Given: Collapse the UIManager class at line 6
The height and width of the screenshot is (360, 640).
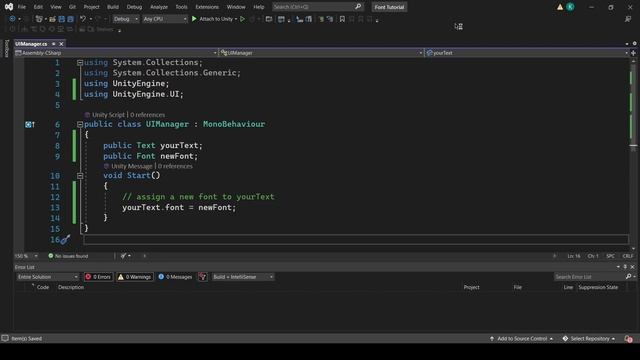Looking at the screenshot, I should [80, 124].
